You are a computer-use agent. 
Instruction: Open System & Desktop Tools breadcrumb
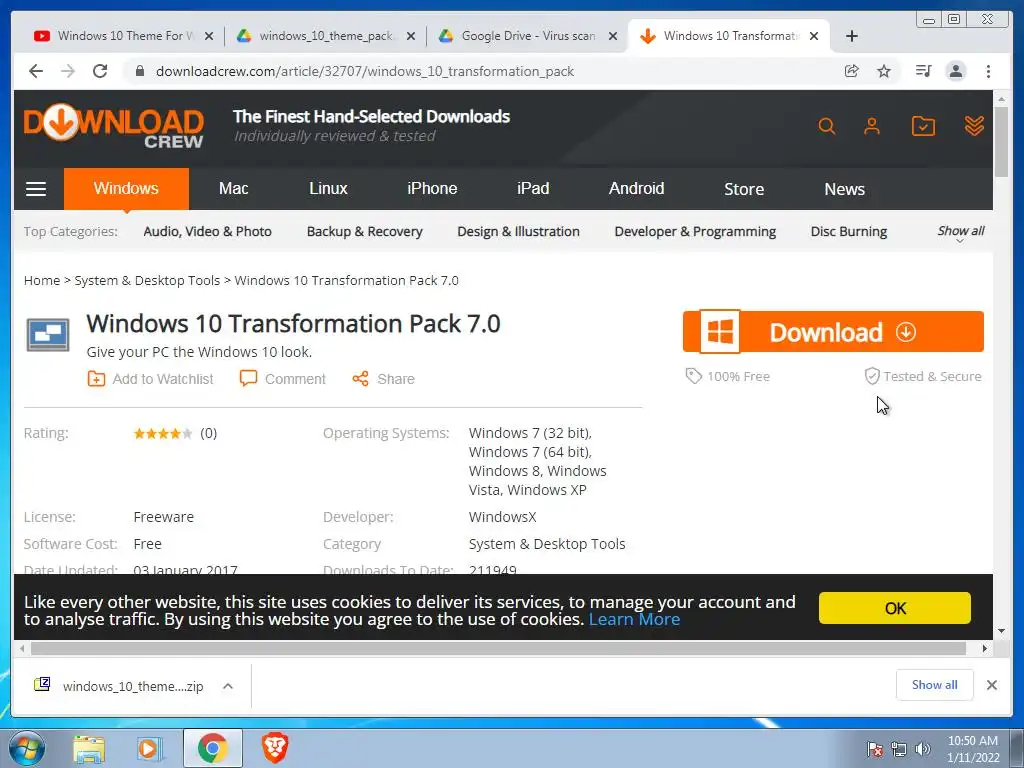click(147, 280)
